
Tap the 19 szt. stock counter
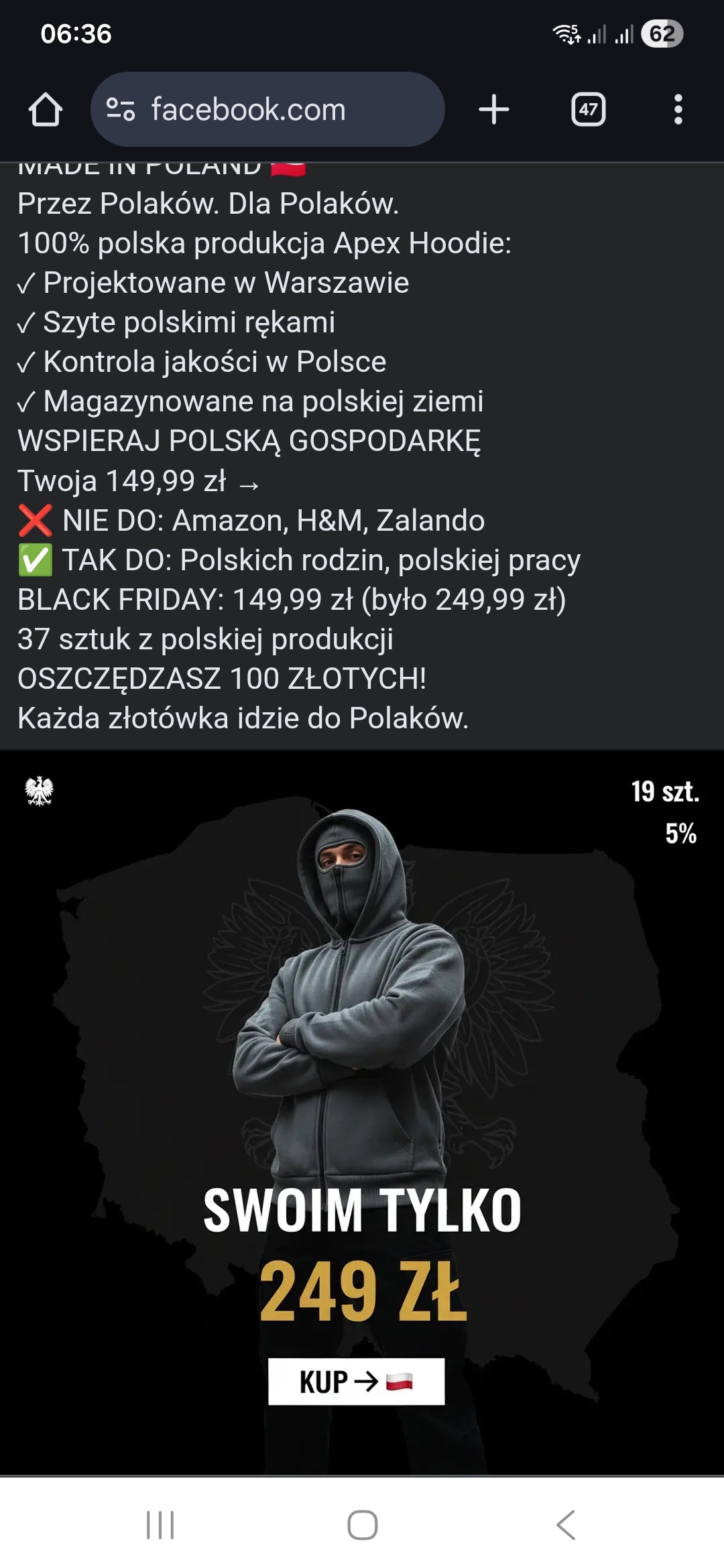point(665,791)
